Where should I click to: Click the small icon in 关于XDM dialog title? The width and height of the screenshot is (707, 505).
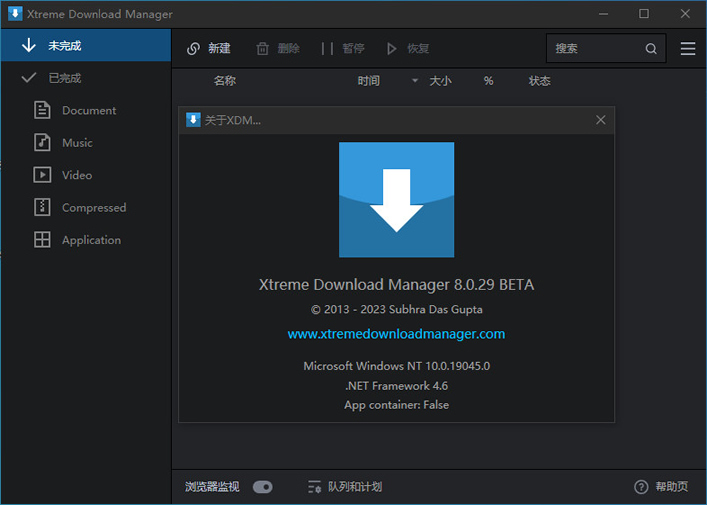(193, 120)
